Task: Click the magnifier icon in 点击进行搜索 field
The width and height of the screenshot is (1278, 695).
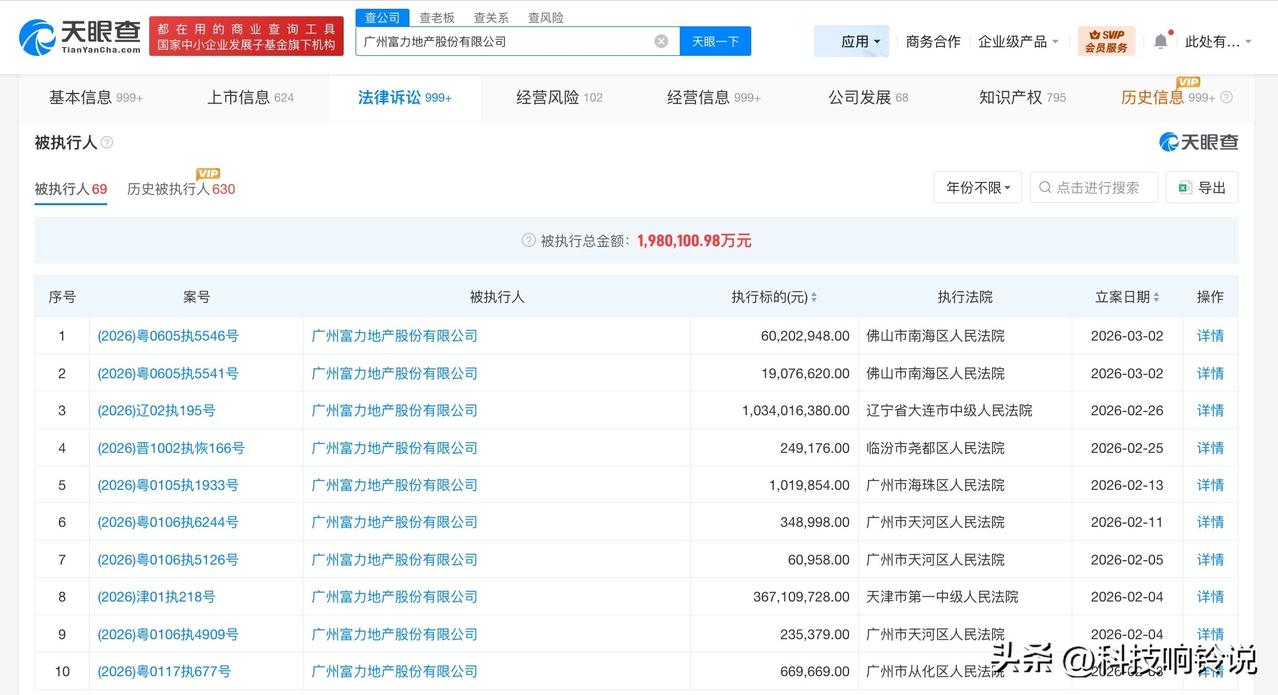Action: [x=1044, y=187]
